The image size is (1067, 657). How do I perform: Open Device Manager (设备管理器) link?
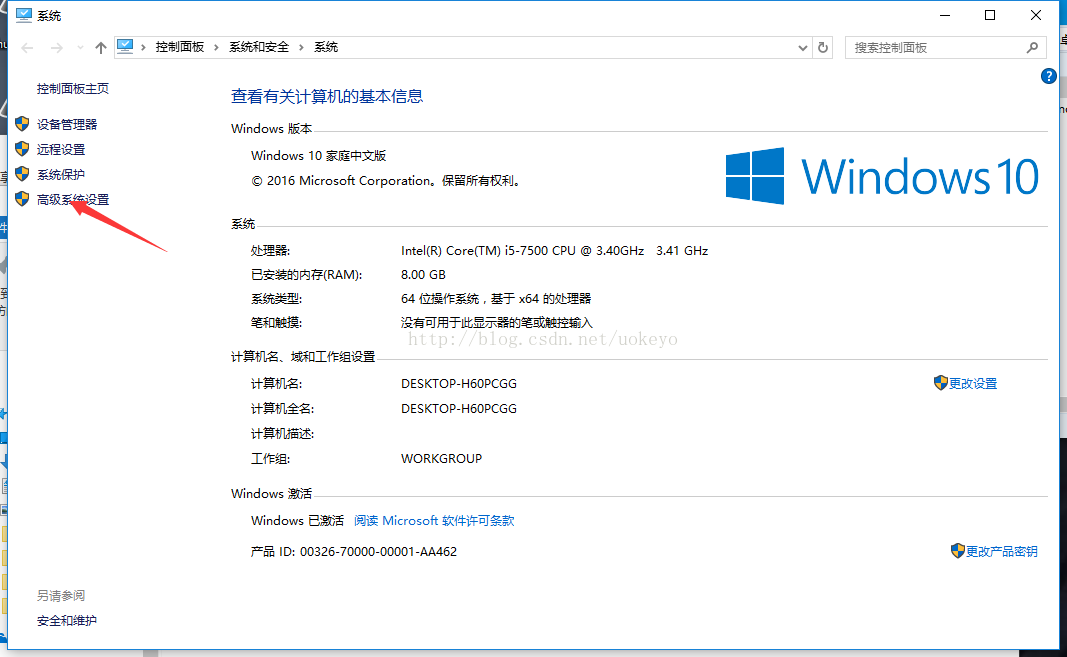[67, 125]
